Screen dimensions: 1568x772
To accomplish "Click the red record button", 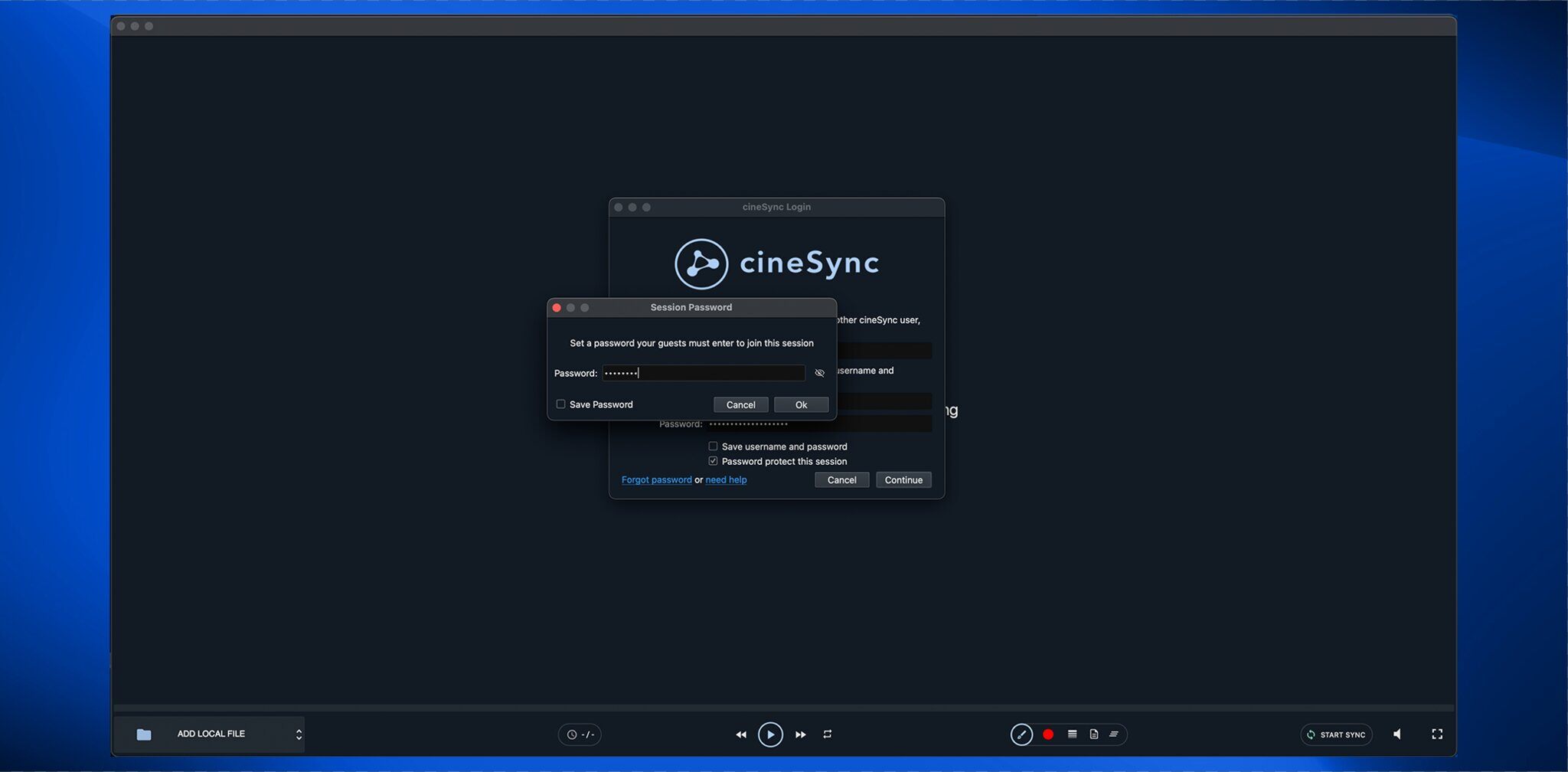I will [x=1048, y=734].
